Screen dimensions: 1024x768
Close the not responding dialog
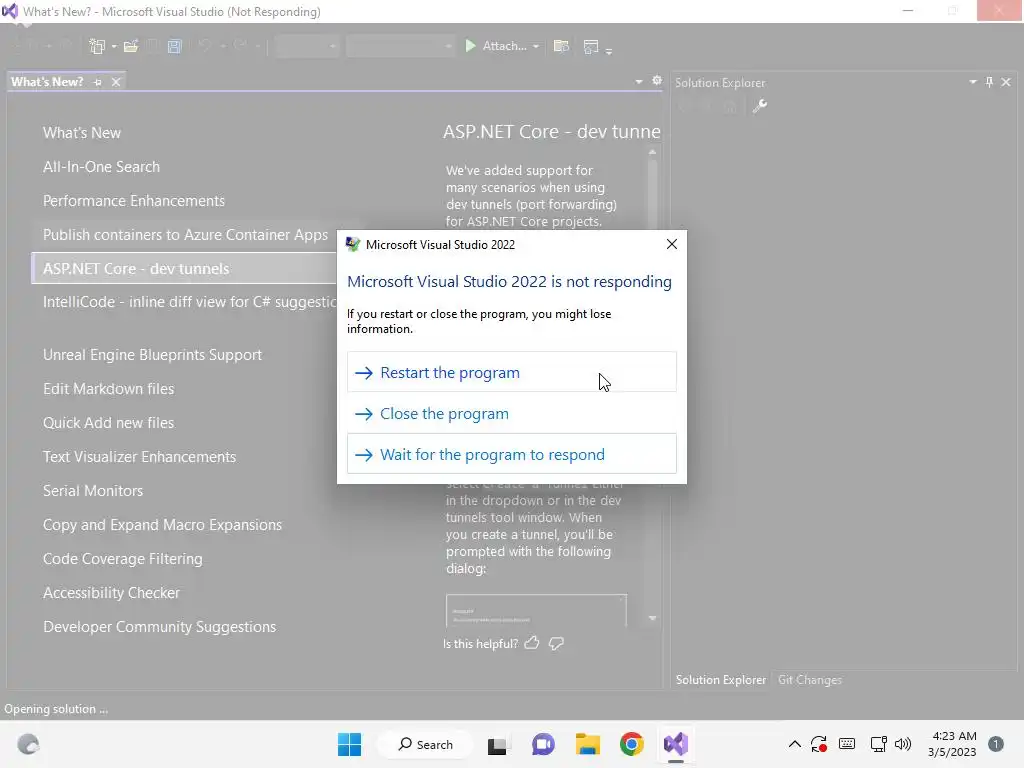(671, 244)
